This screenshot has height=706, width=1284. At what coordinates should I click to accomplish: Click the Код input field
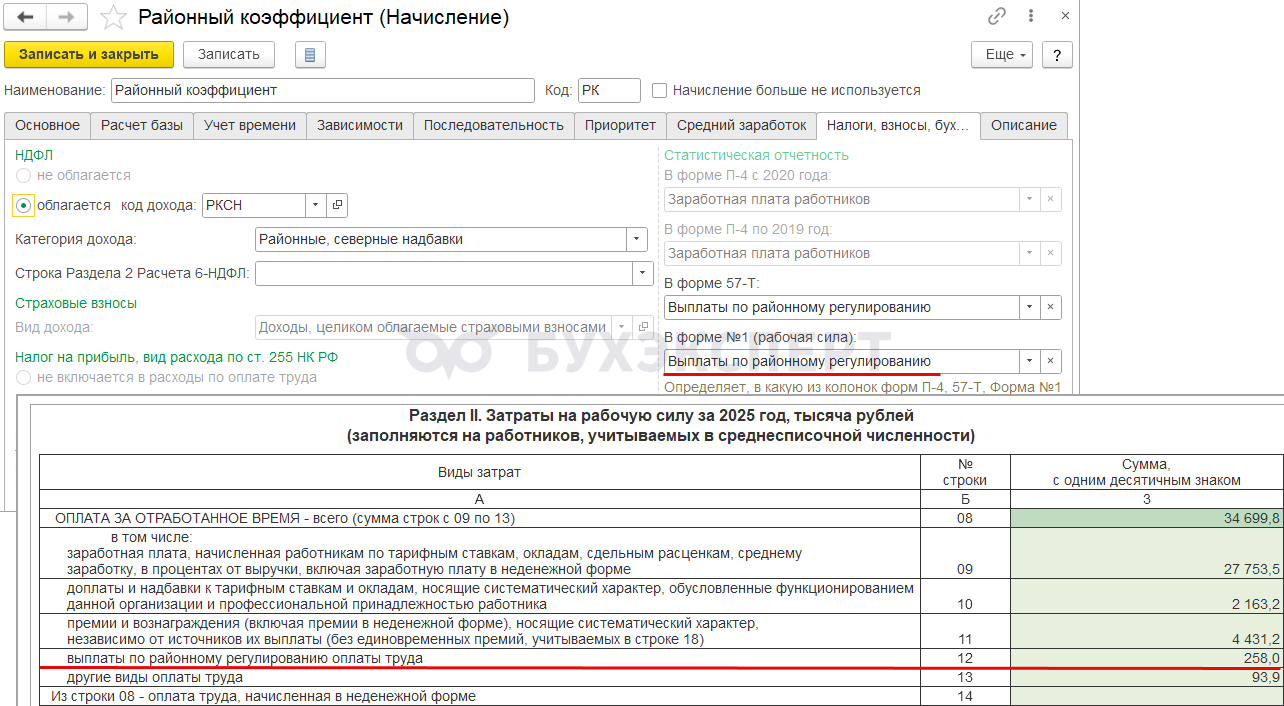tap(609, 90)
